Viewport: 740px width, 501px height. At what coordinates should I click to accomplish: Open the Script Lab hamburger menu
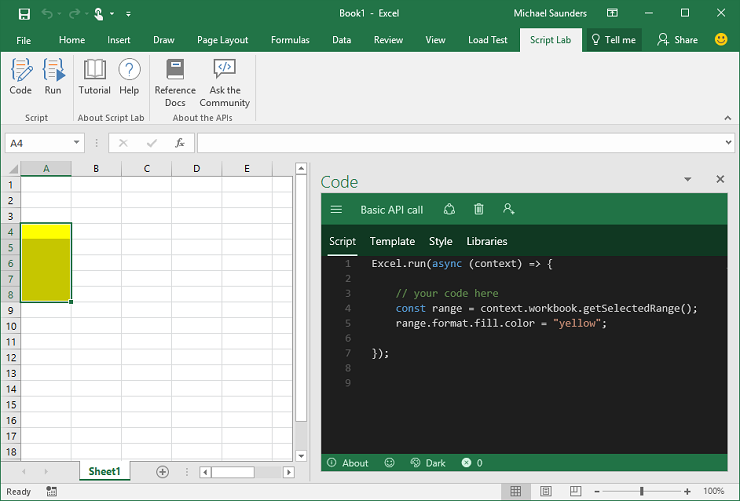tap(336, 209)
